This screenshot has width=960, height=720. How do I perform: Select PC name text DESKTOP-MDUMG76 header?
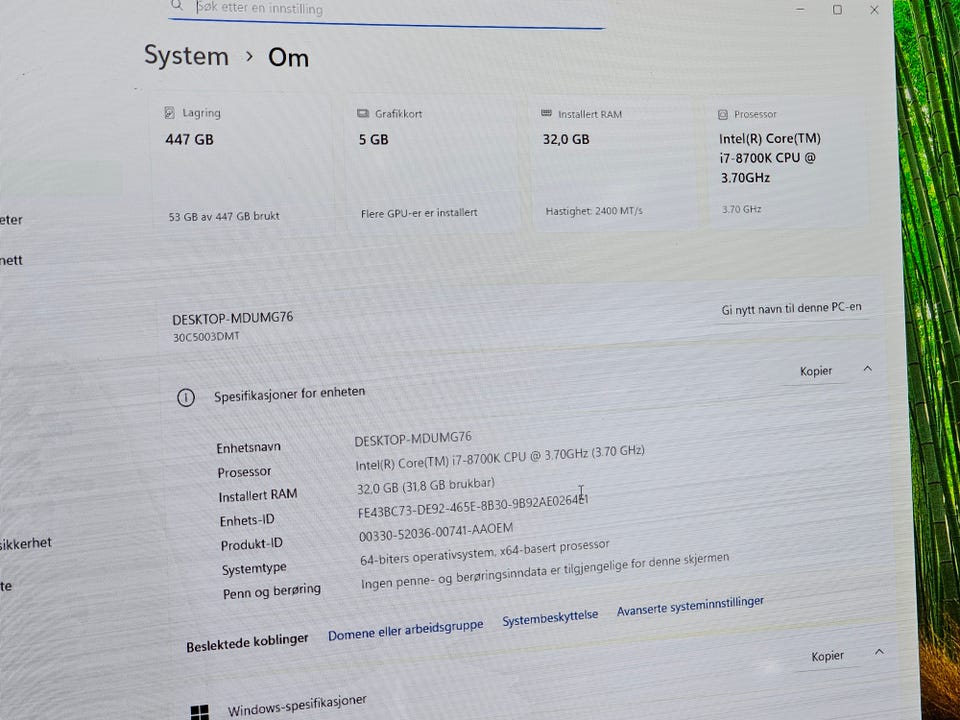pyautogui.click(x=233, y=318)
